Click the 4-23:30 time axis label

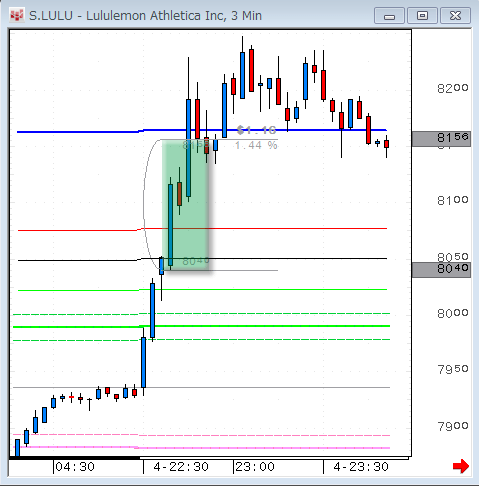[x=361, y=467]
